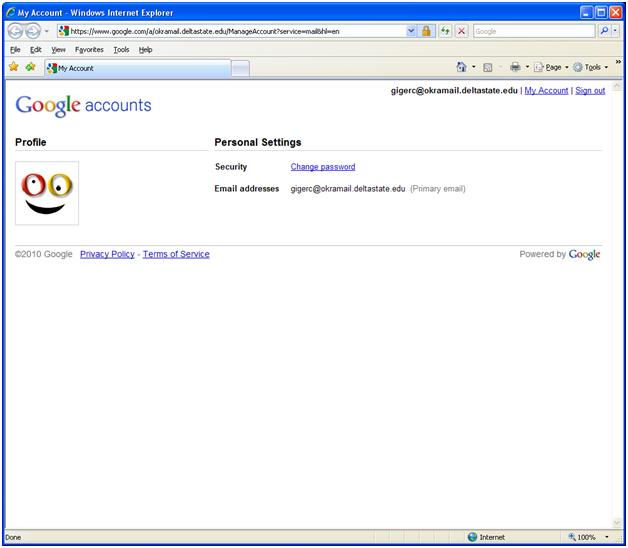Click the My Account link
628x548 pixels.
(x=546, y=91)
